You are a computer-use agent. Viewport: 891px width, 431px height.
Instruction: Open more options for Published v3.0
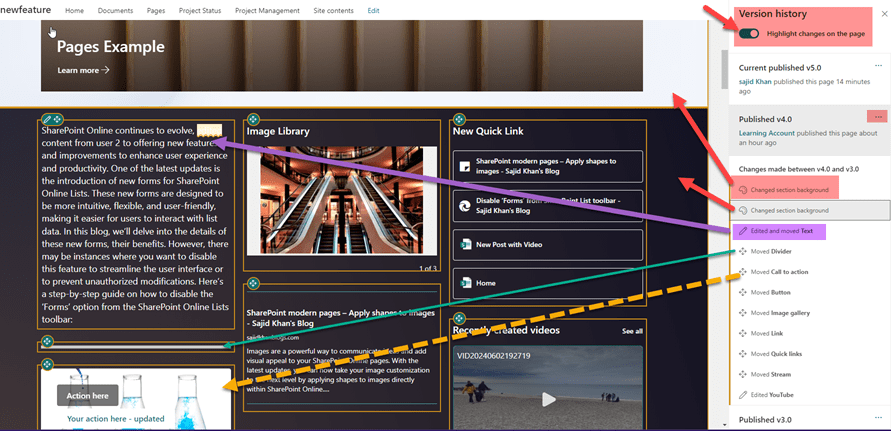pos(878,418)
